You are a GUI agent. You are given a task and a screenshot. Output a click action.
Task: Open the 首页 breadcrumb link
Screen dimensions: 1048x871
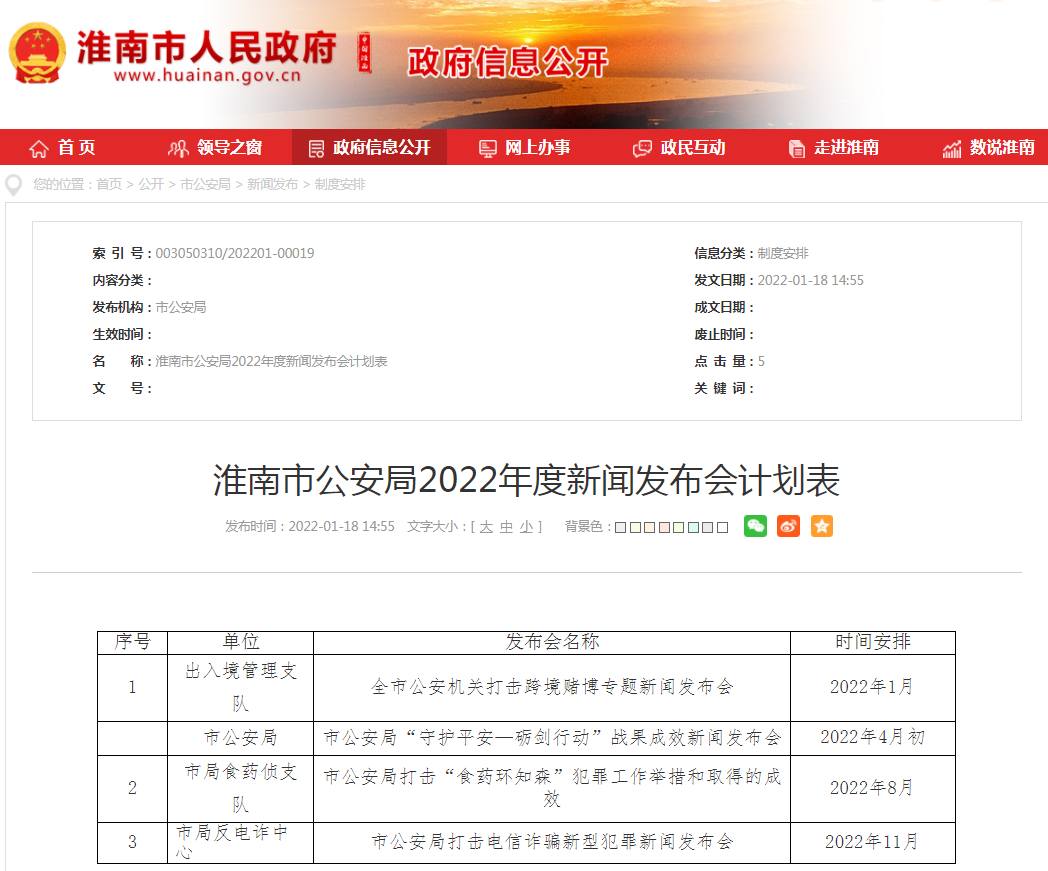(110, 185)
